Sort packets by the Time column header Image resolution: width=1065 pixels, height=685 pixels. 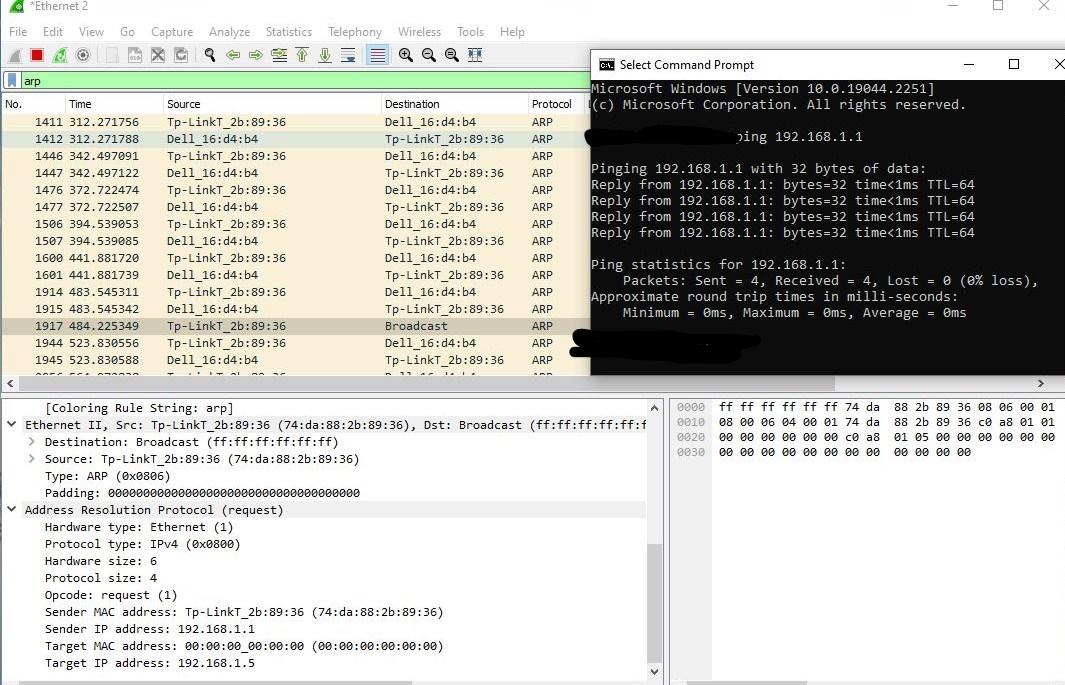(x=113, y=104)
